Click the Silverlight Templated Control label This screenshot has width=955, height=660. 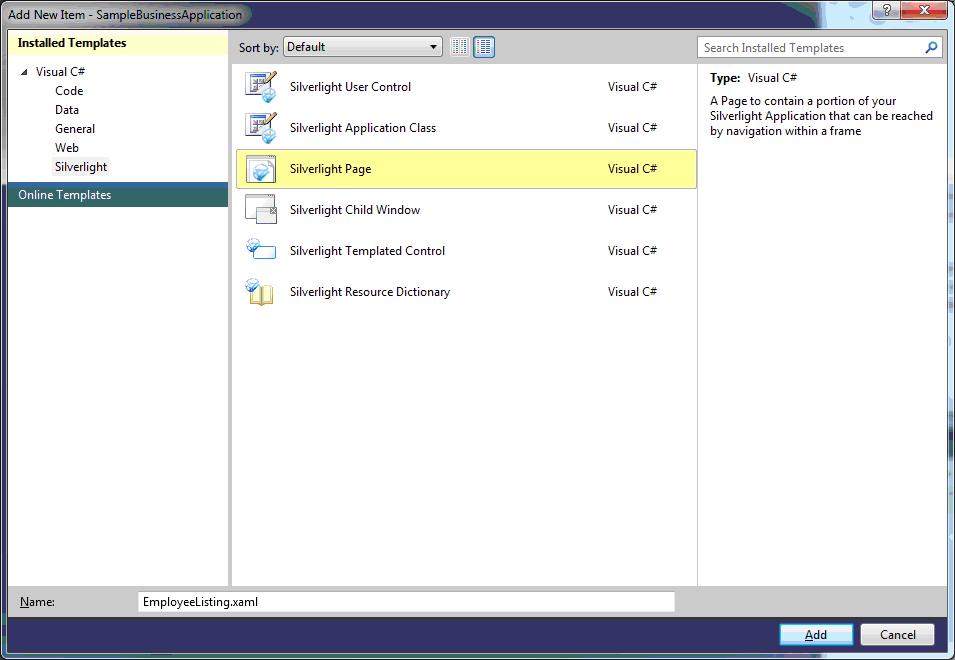tap(367, 250)
